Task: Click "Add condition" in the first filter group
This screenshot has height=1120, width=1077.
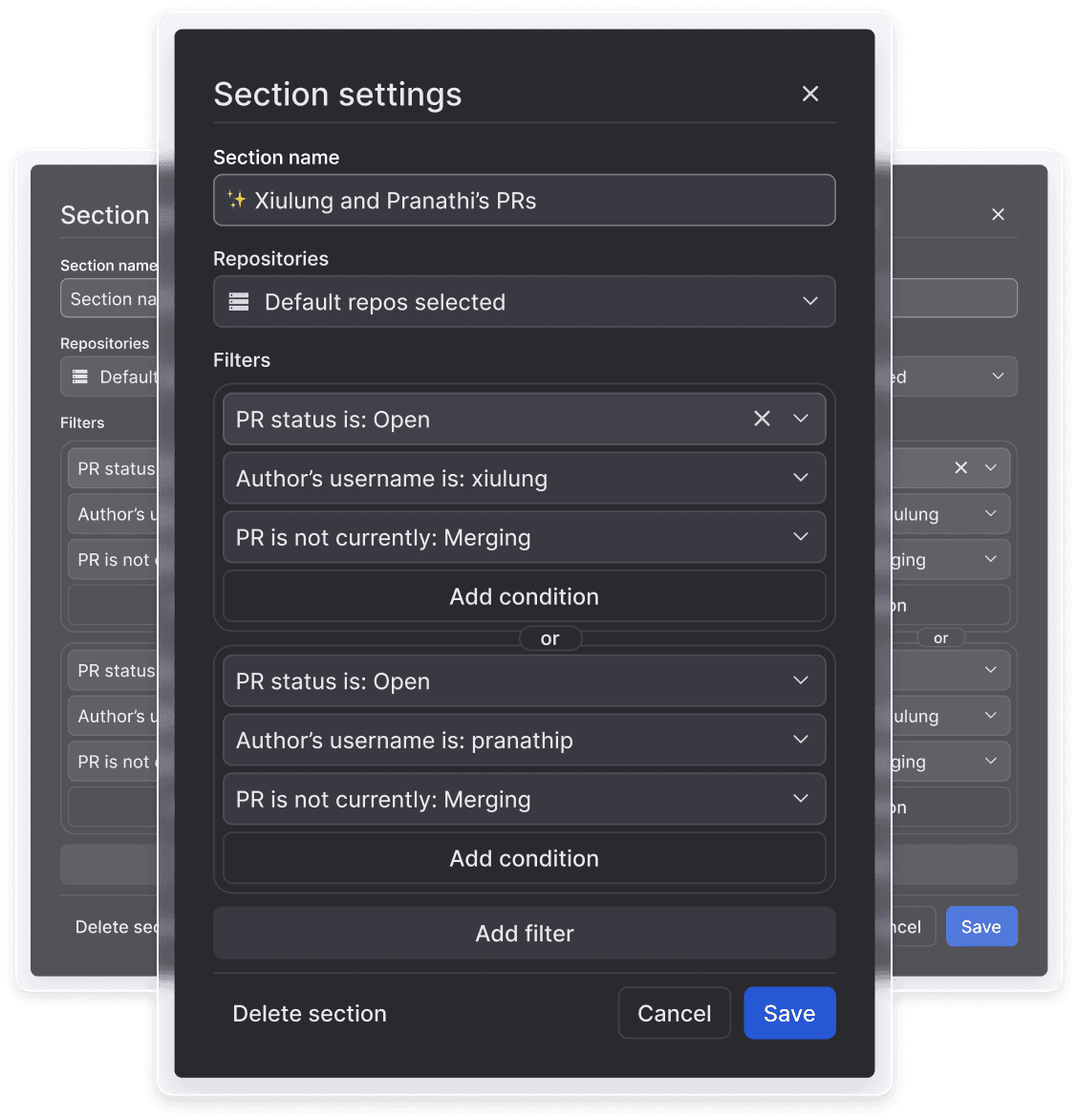Action: coord(524,596)
